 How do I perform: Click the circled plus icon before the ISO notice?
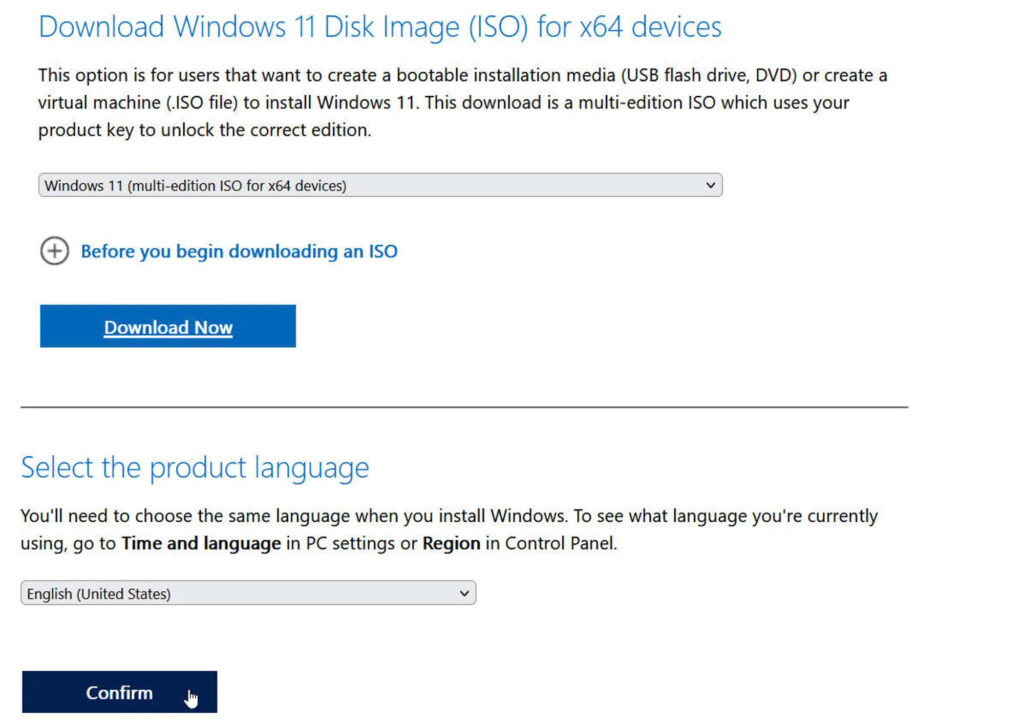click(x=55, y=251)
